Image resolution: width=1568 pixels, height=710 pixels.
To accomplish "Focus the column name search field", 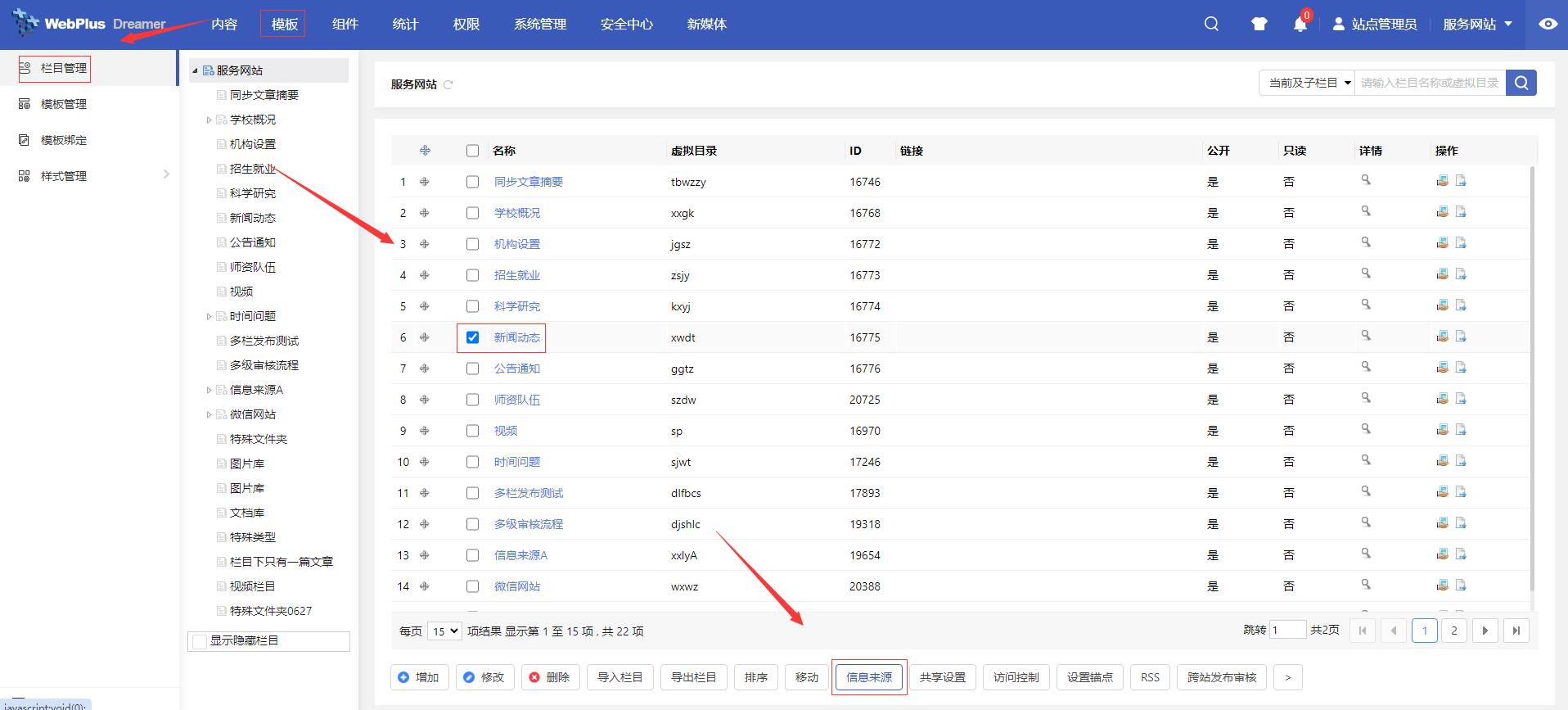I will pyautogui.click(x=1430, y=83).
